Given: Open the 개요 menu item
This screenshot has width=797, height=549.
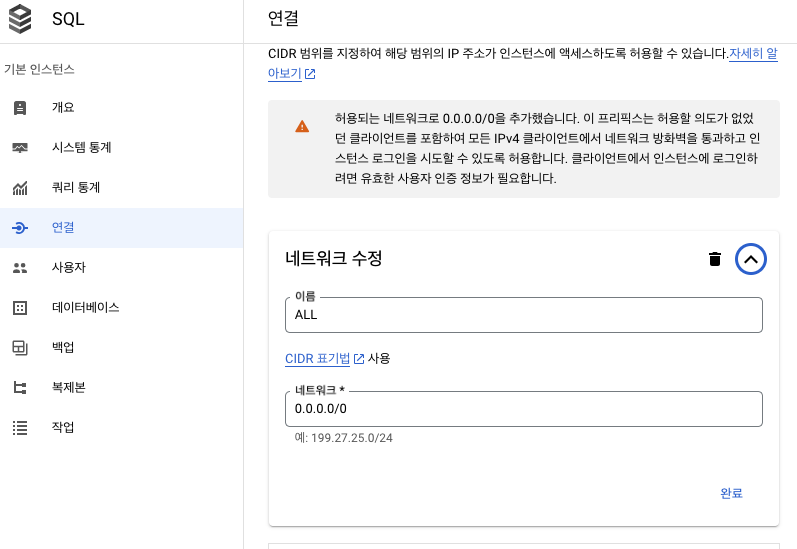Looking at the screenshot, I should point(121,108).
